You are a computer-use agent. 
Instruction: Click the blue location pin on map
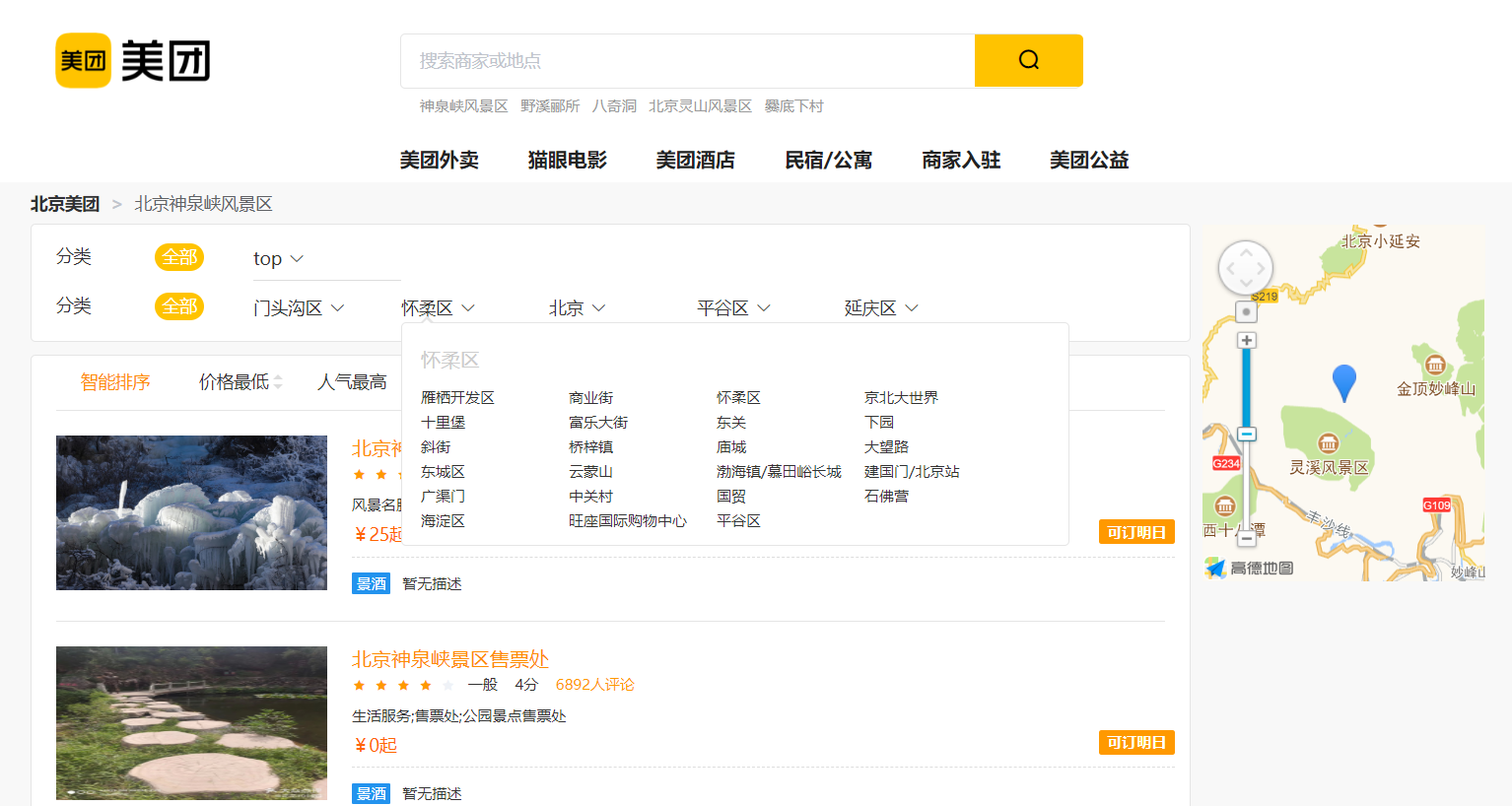pos(1343,381)
